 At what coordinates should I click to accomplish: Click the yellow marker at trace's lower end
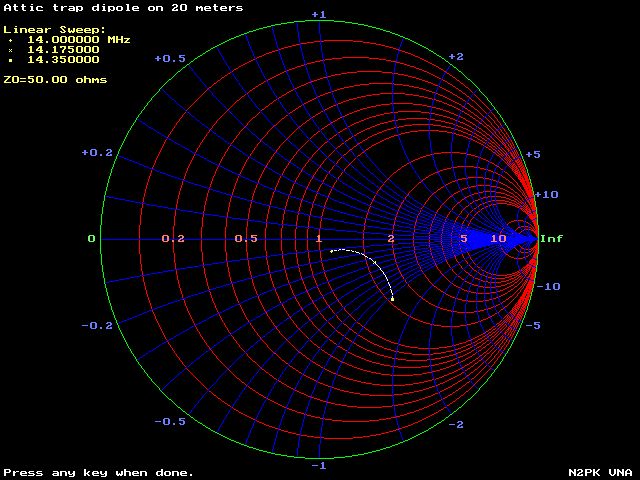tap(392, 299)
